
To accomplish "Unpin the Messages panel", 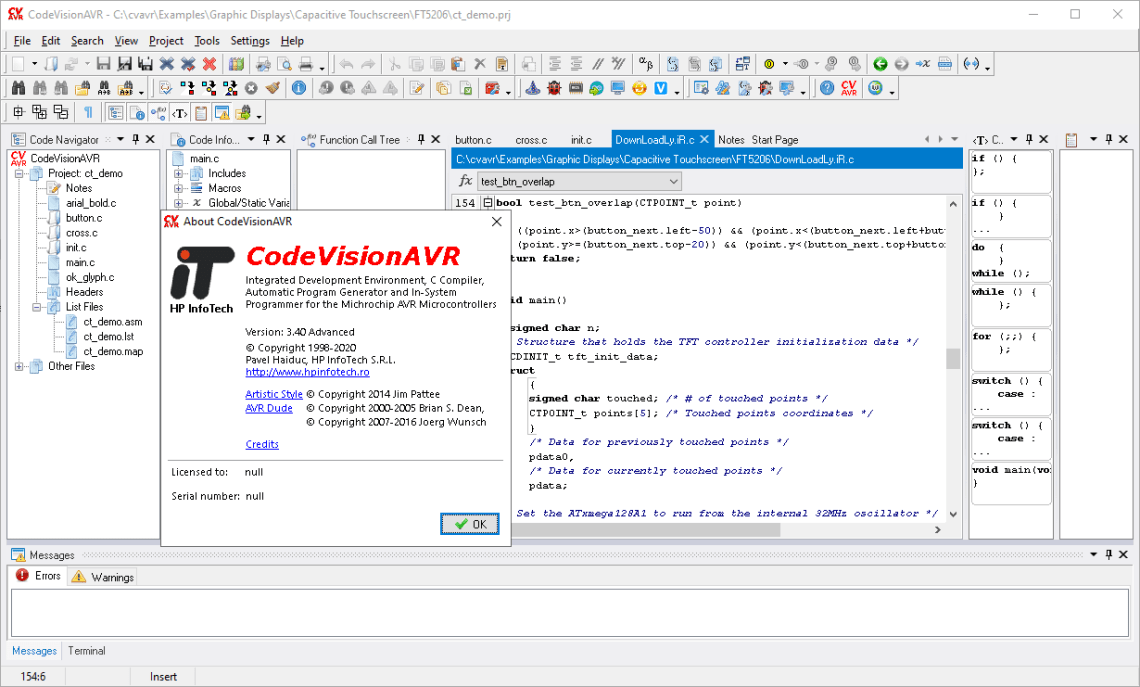I will [1110, 555].
